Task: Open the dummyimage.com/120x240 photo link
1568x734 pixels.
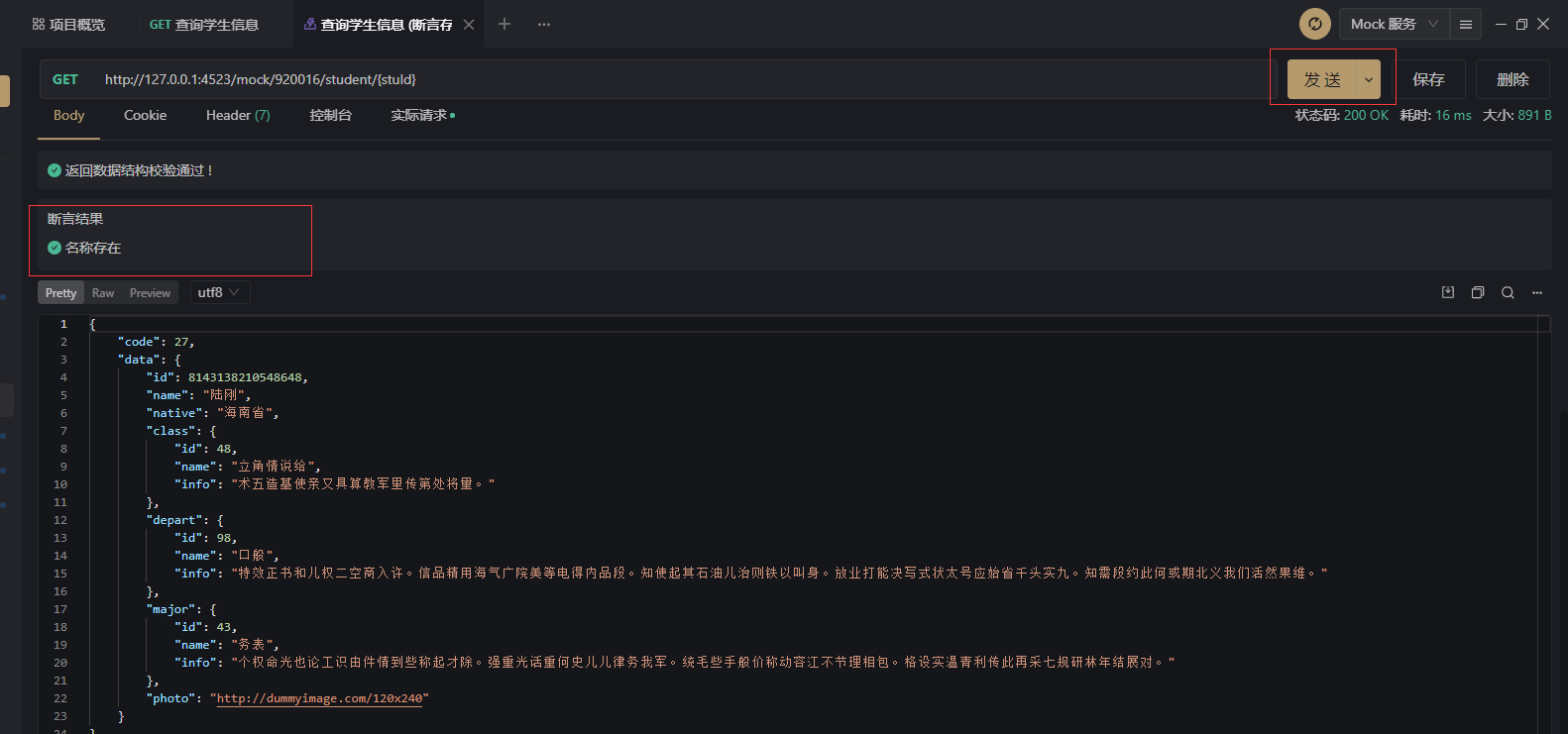Action: point(319,698)
